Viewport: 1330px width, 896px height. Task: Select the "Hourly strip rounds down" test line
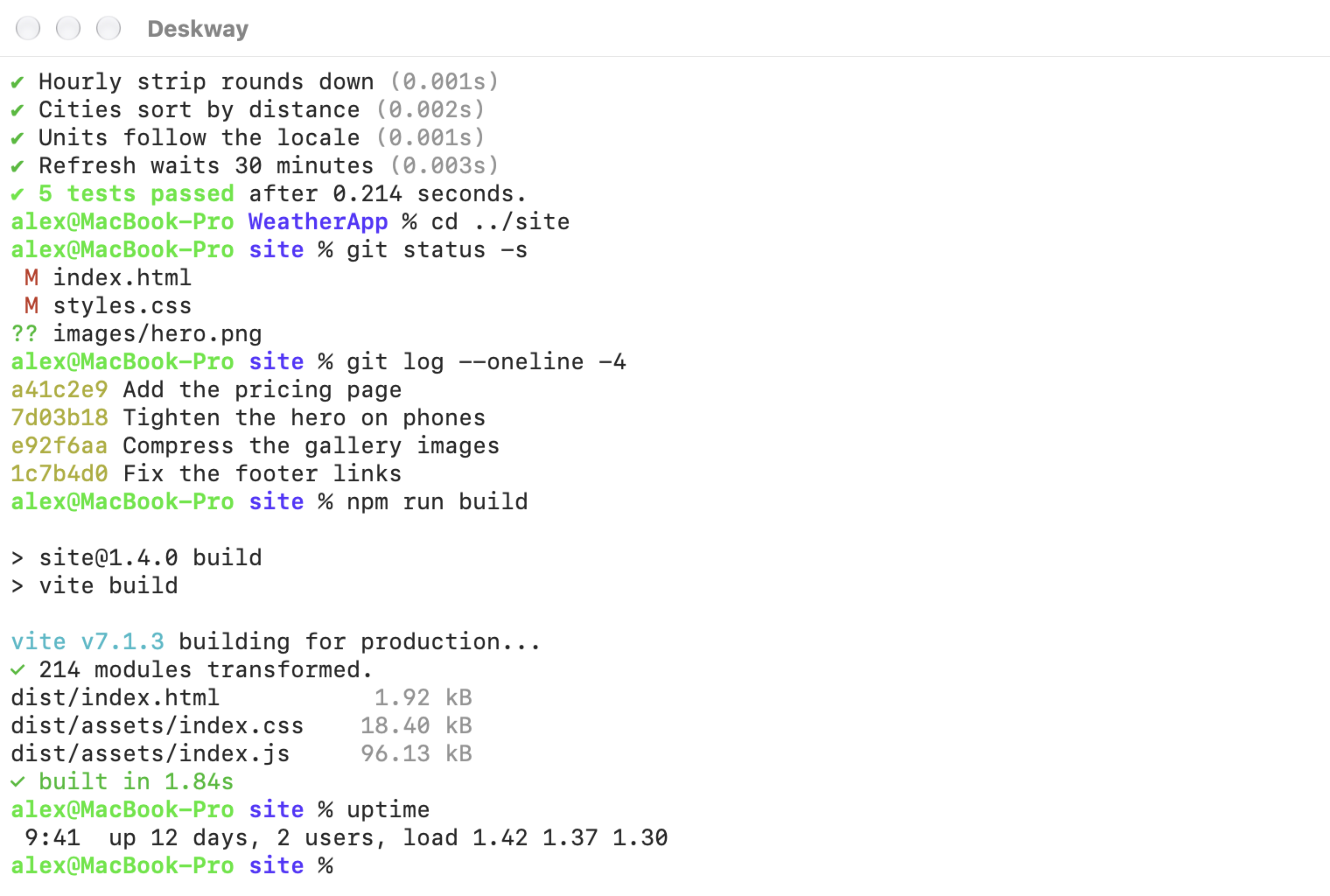[255, 81]
